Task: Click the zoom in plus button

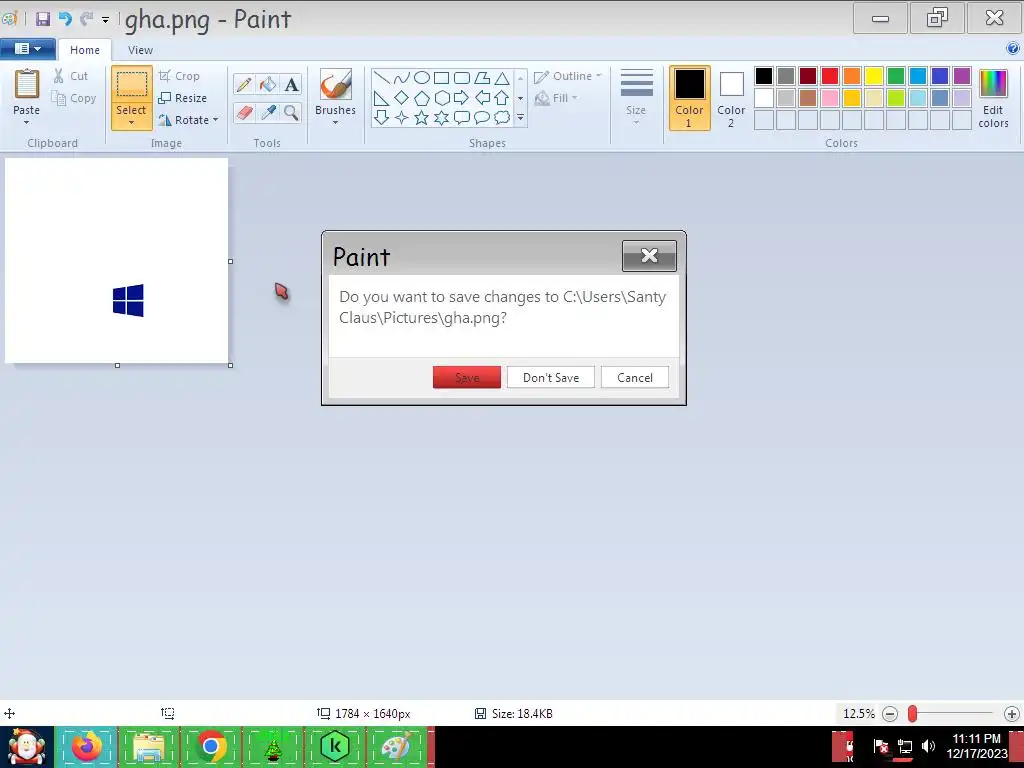Action: (x=1012, y=714)
